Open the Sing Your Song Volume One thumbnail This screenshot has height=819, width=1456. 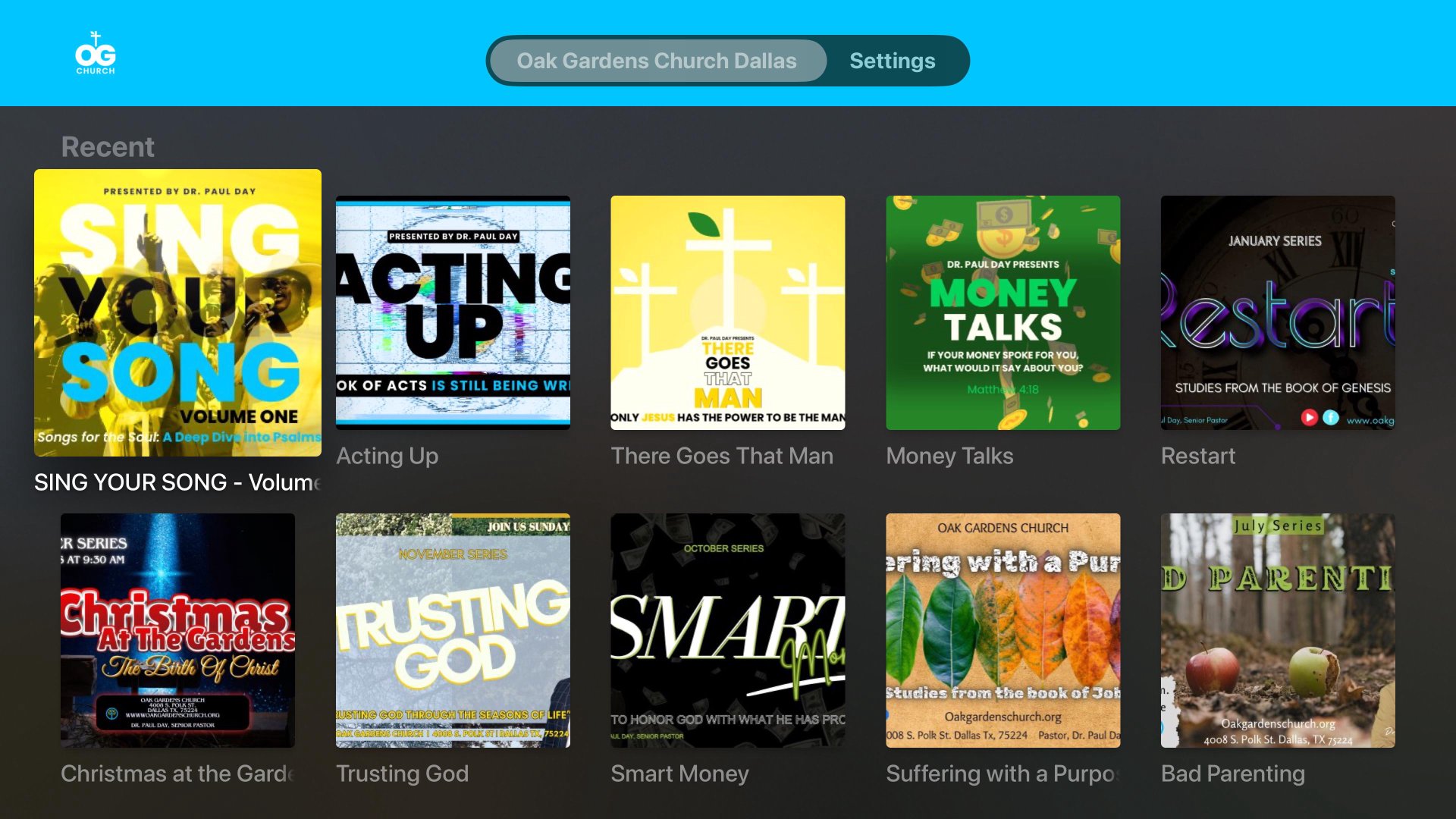tap(177, 312)
